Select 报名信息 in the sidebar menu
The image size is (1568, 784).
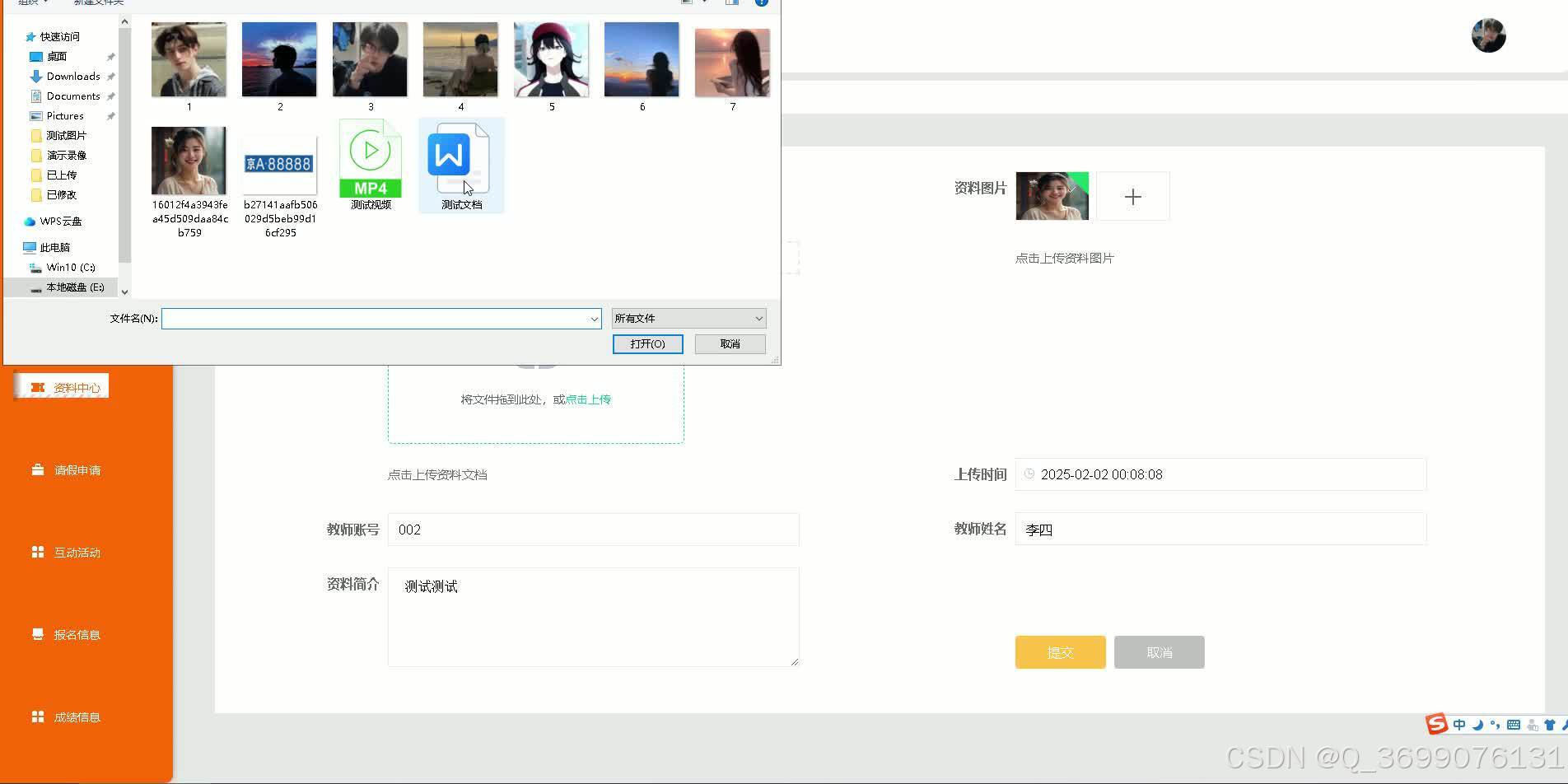click(x=37, y=634)
